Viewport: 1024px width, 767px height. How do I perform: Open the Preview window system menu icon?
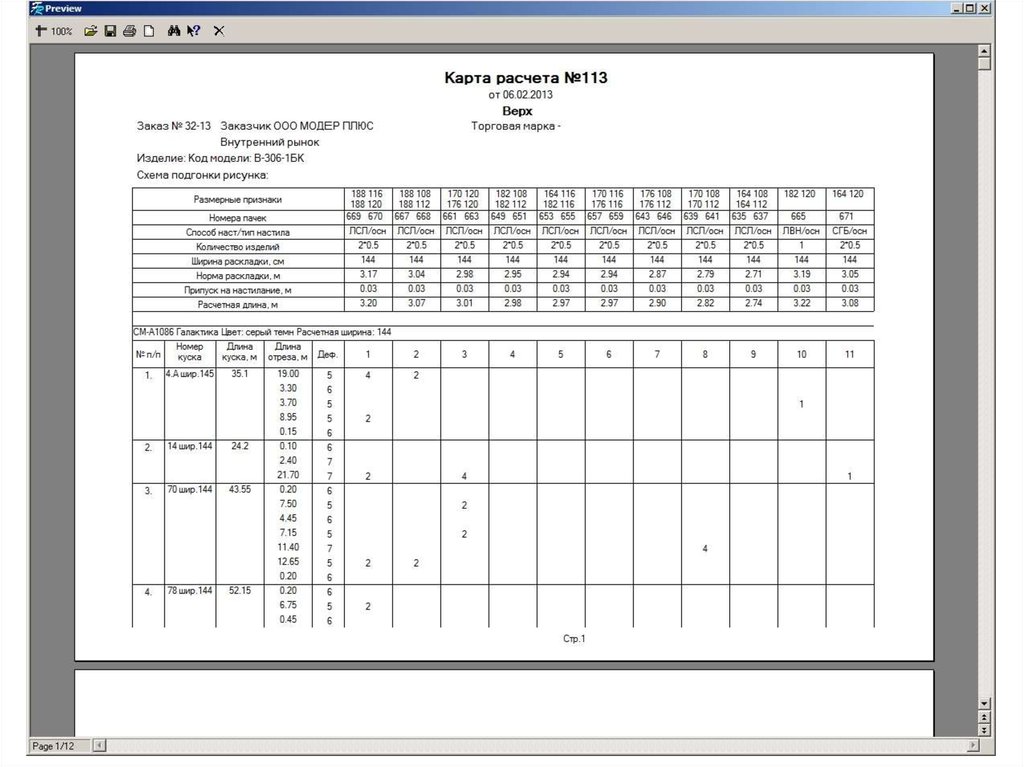point(37,8)
